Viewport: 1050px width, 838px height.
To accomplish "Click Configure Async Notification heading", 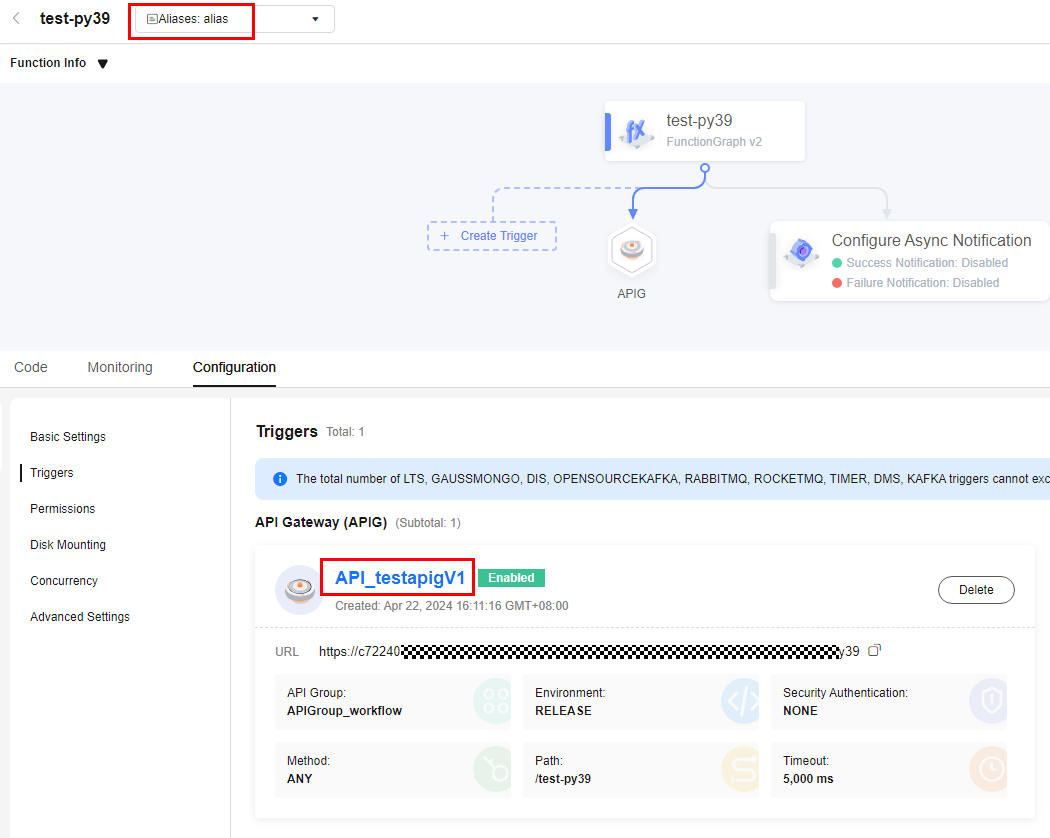I will (x=931, y=240).
